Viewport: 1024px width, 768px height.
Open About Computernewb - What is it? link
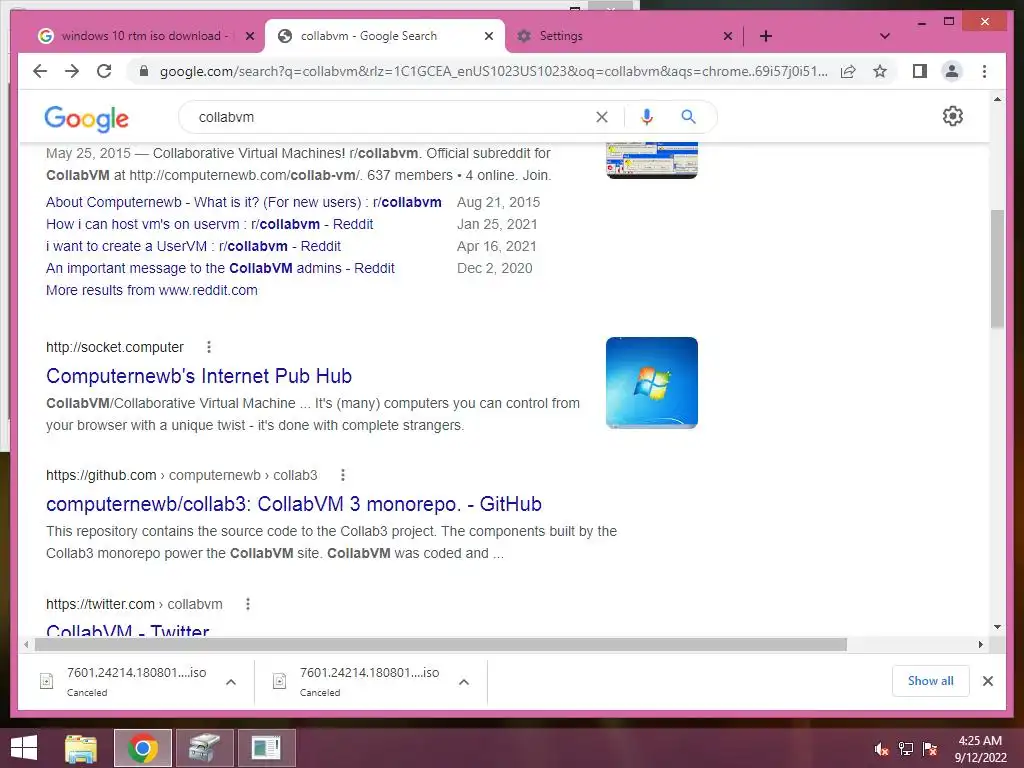point(244,202)
